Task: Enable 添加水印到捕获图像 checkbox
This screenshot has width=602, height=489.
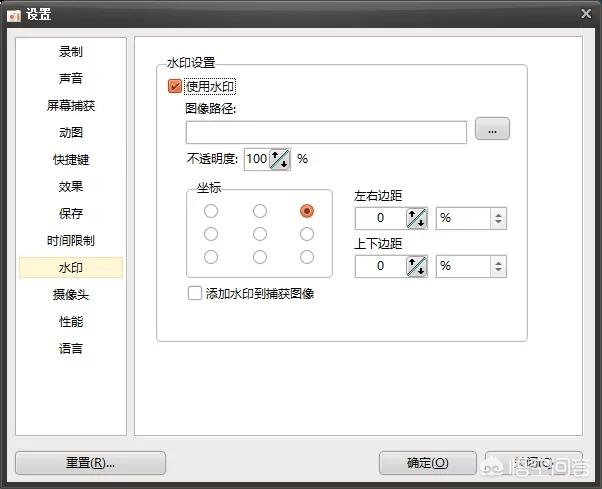Action: (195, 294)
